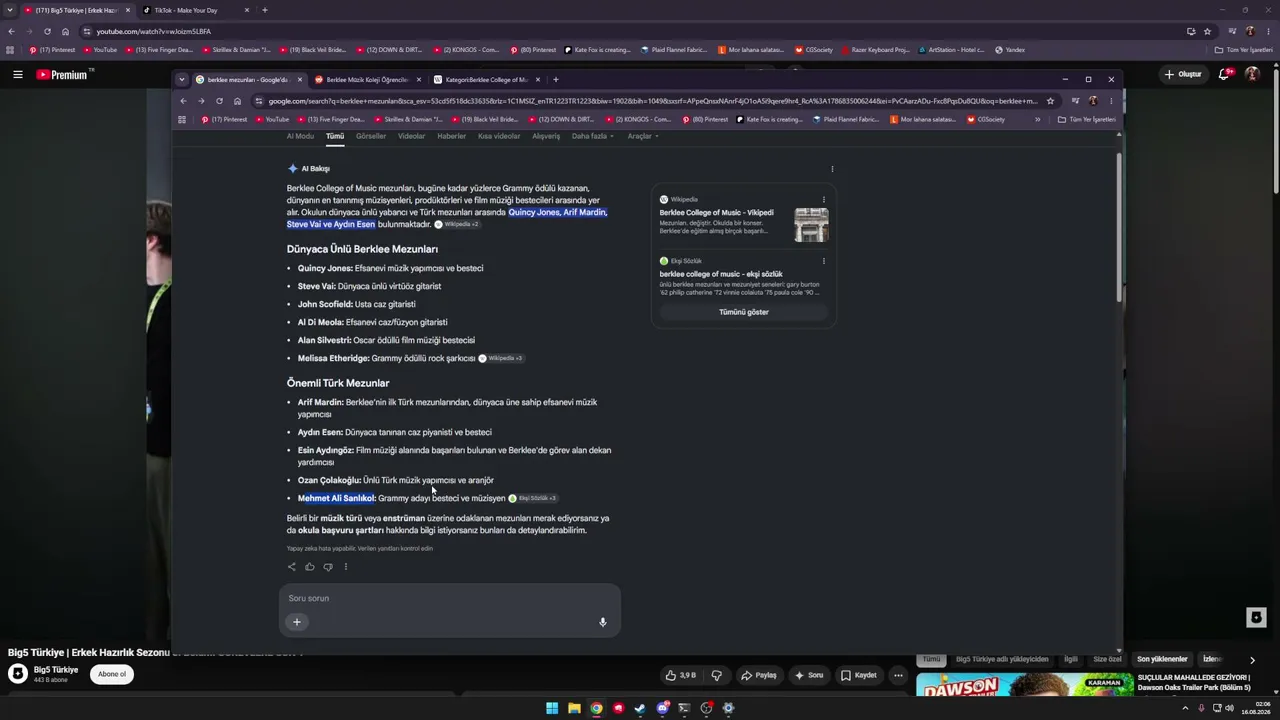Screen dimensions: 1280x720
Task: Open more actions menu under the video
Action: pos(898,675)
